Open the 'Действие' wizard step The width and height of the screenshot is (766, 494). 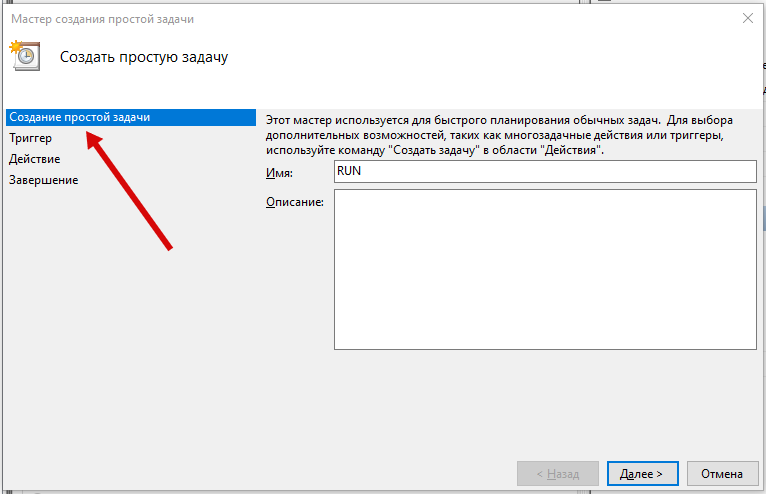point(35,159)
